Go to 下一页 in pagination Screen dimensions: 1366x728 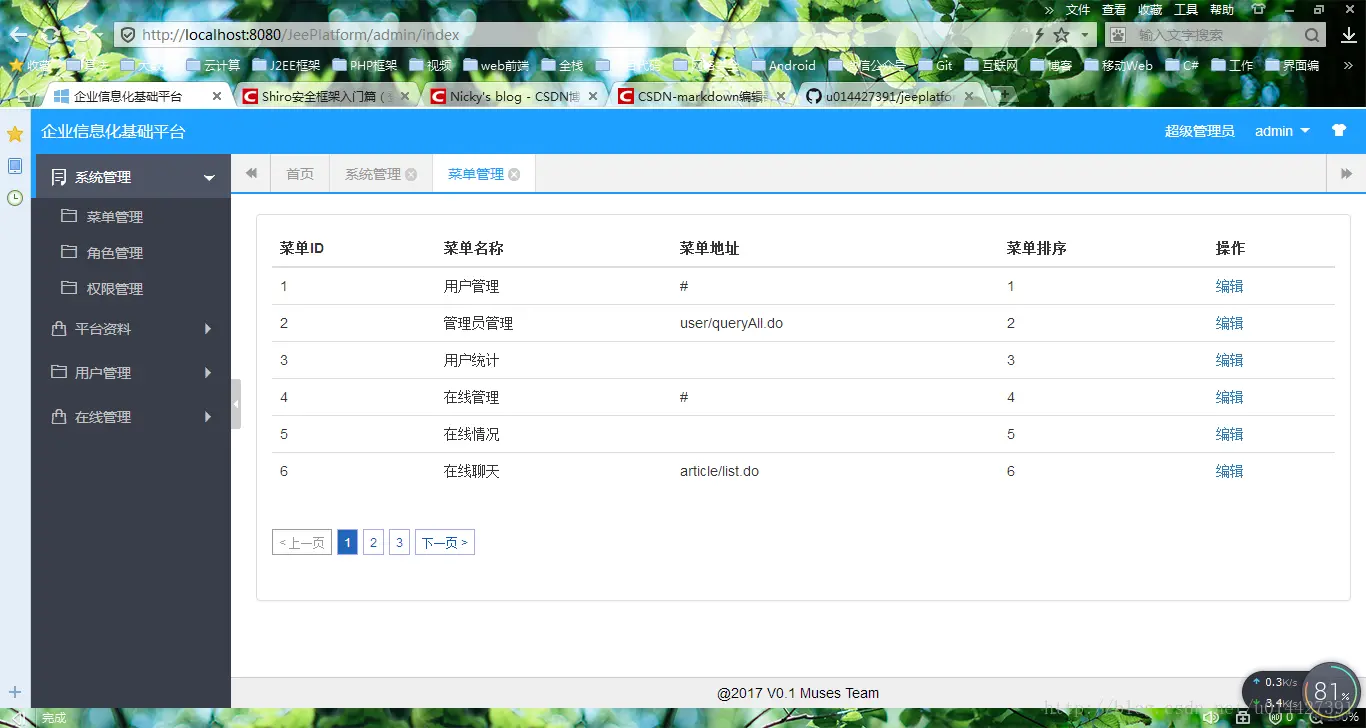tap(444, 541)
